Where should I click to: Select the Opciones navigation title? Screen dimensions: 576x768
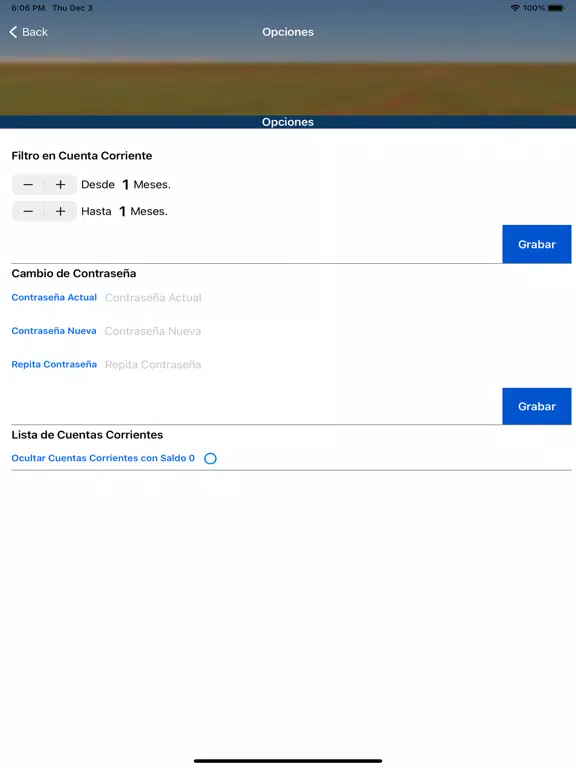click(288, 32)
